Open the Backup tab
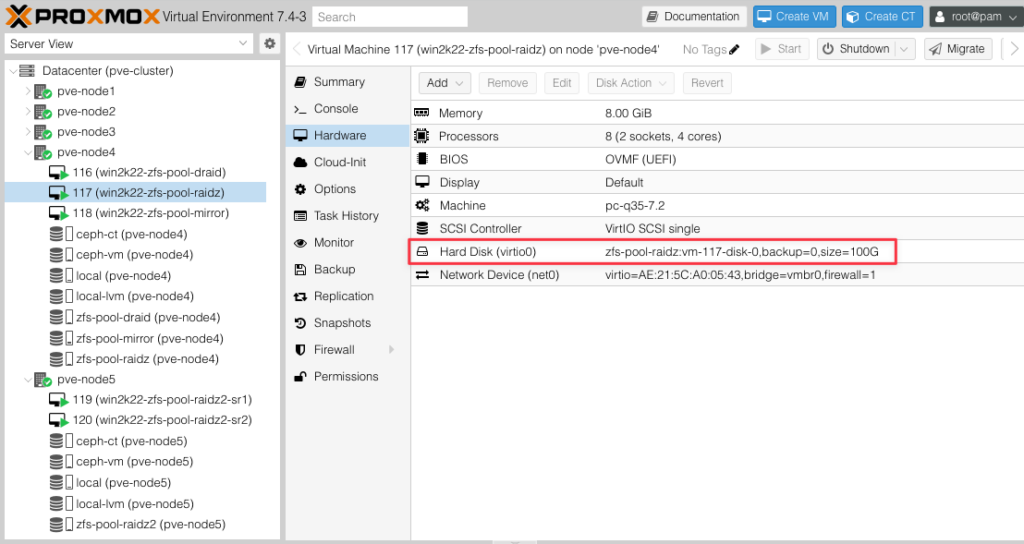 347,269
